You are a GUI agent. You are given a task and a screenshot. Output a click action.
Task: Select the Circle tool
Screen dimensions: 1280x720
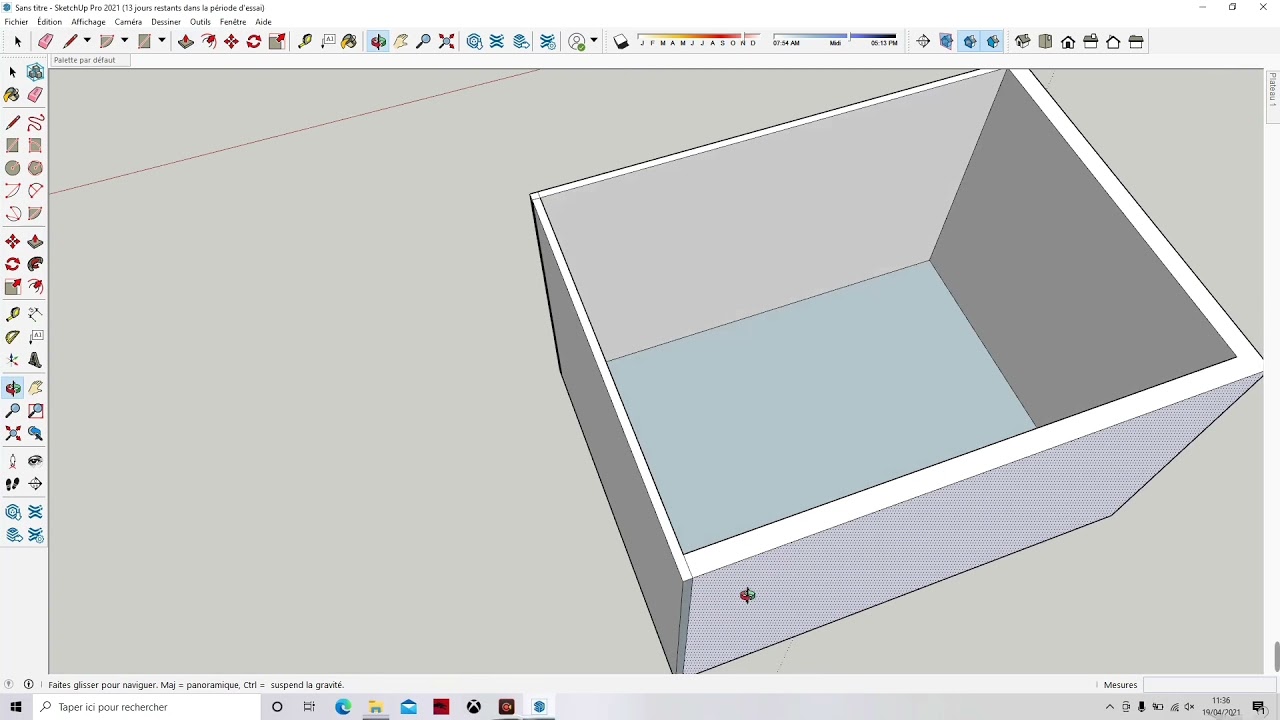(x=13, y=168)
